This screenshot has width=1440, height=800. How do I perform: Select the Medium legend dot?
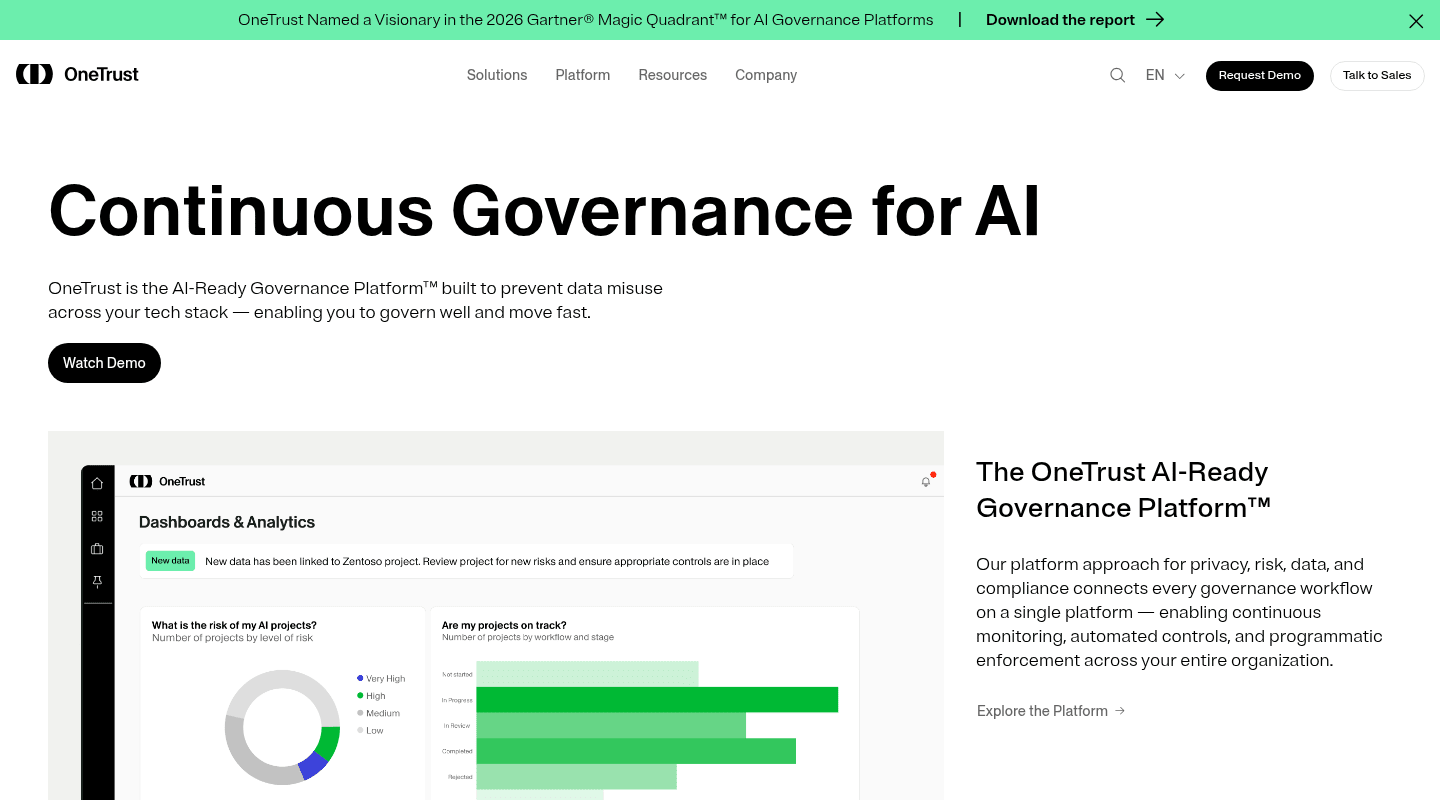[360, 713]
